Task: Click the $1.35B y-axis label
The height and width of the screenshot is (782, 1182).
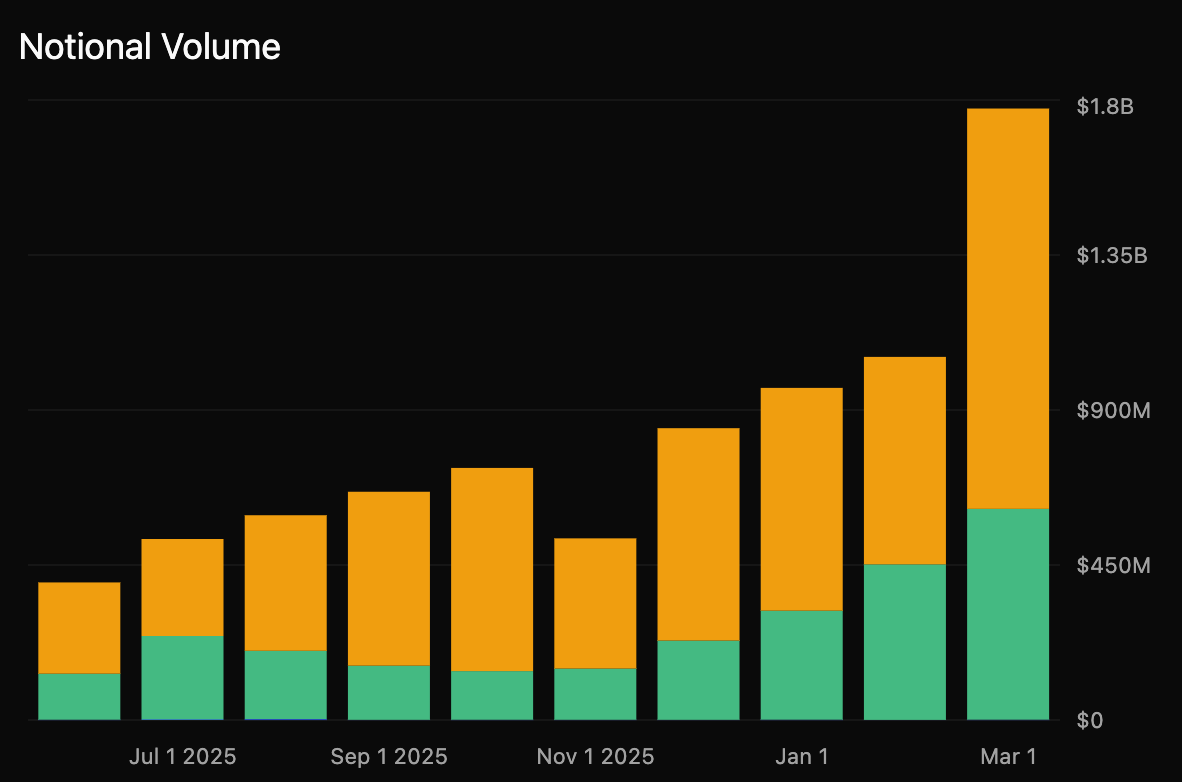Action: [x=1111, y=255]
